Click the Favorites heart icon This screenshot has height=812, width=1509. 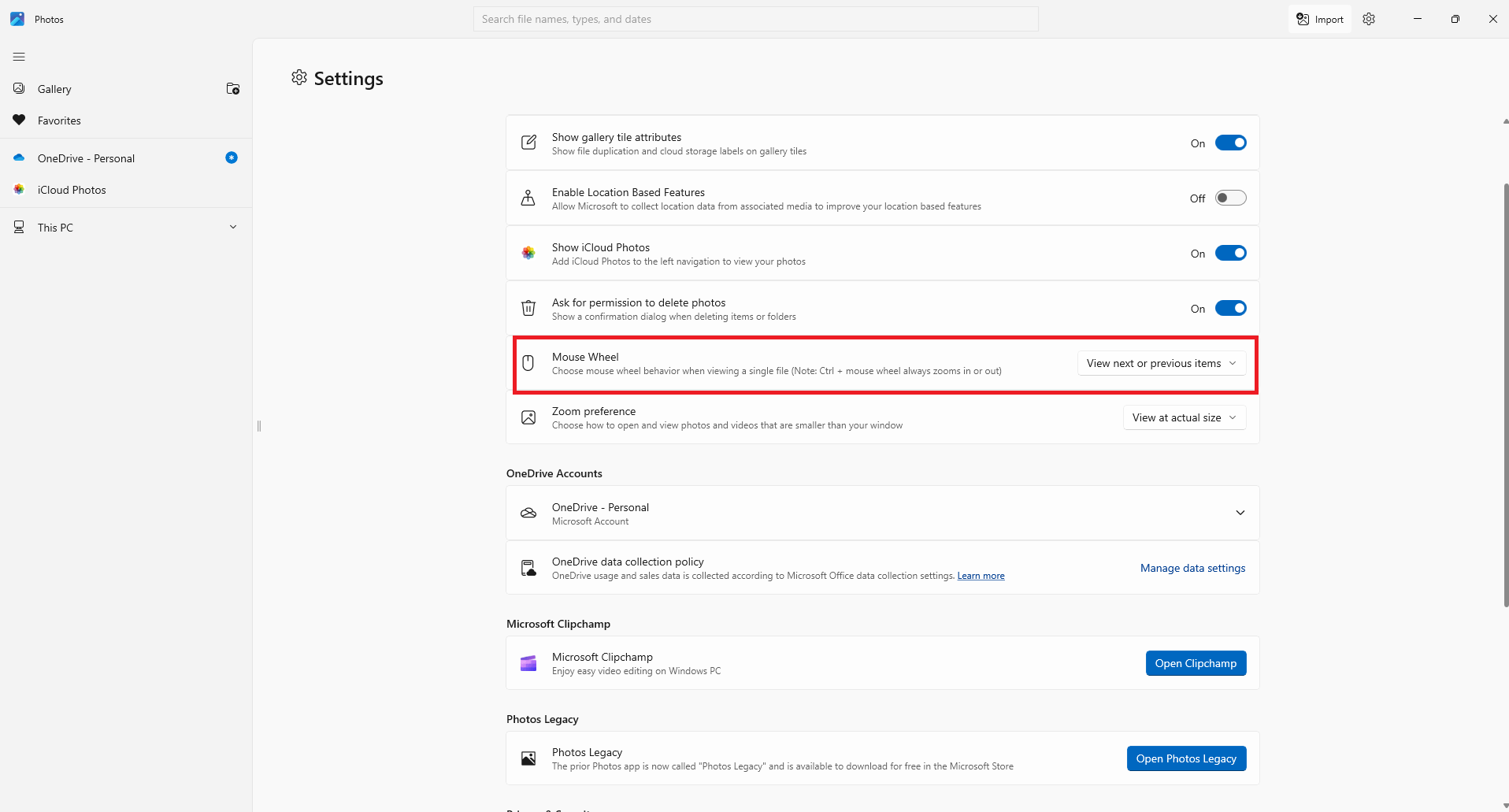coord(19,121)
